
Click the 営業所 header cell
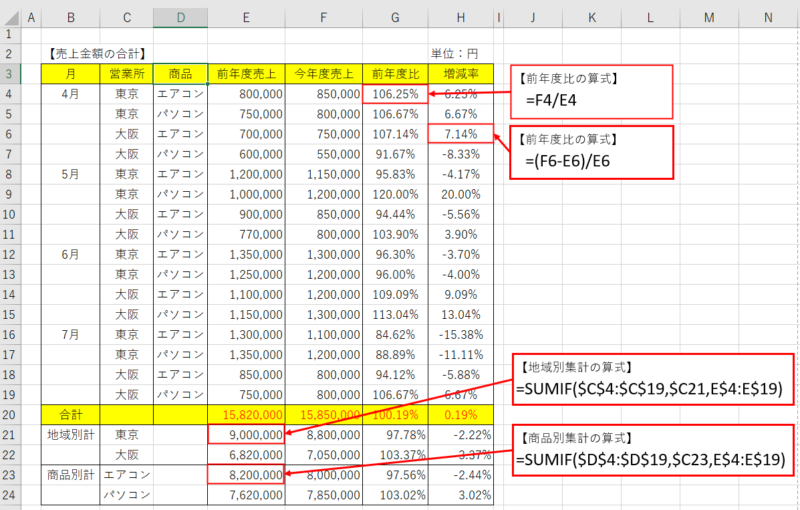tap(127, 74)
